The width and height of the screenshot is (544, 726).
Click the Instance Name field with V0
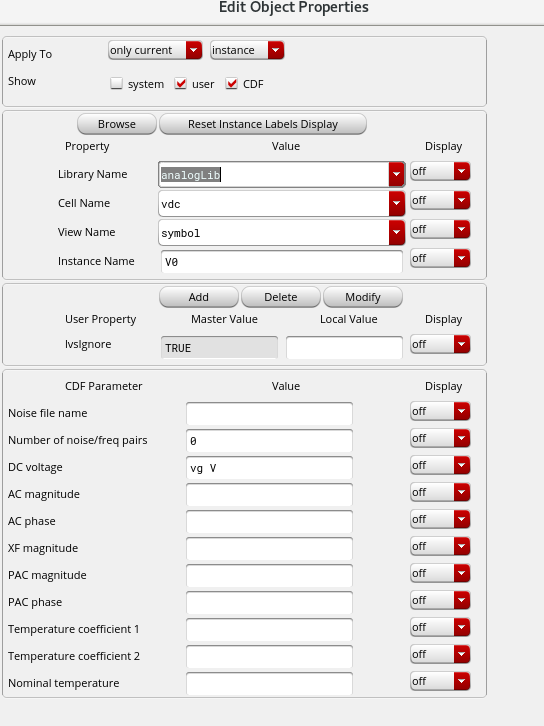[x=281, y=262]
